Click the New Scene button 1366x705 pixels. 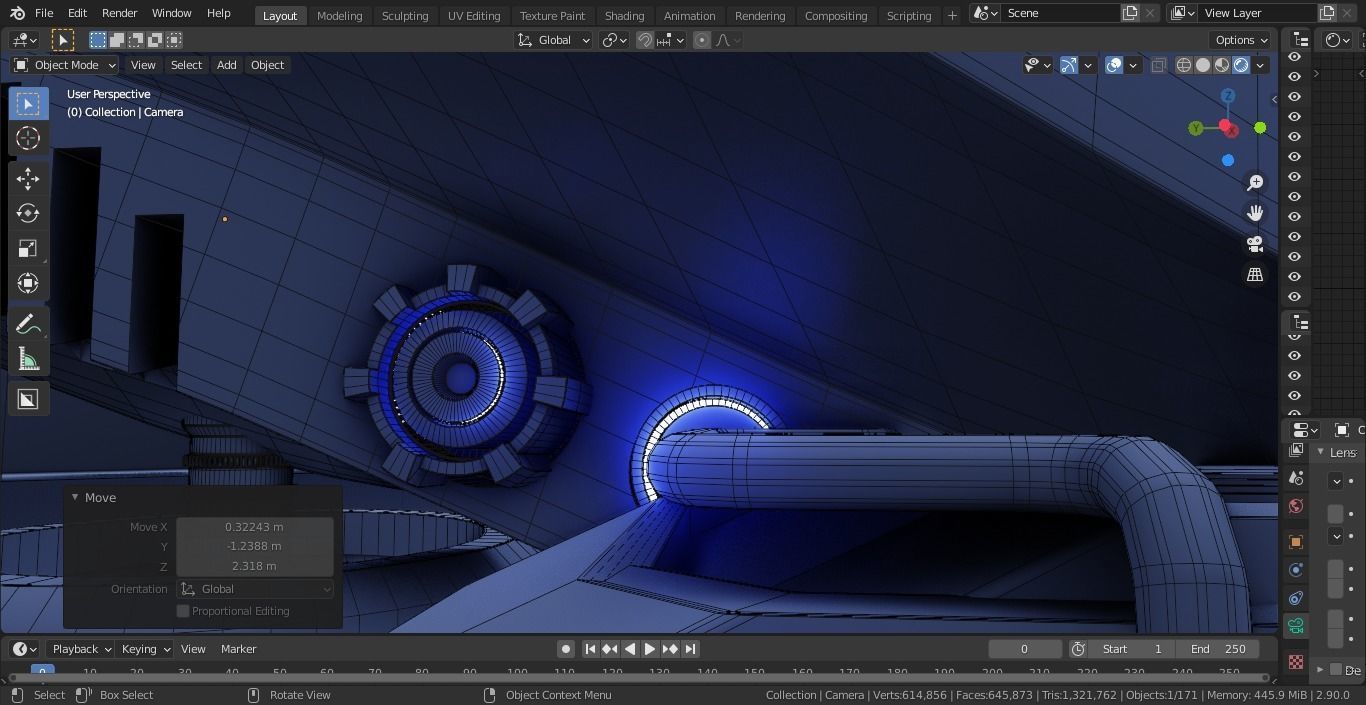coord(1130,13)
